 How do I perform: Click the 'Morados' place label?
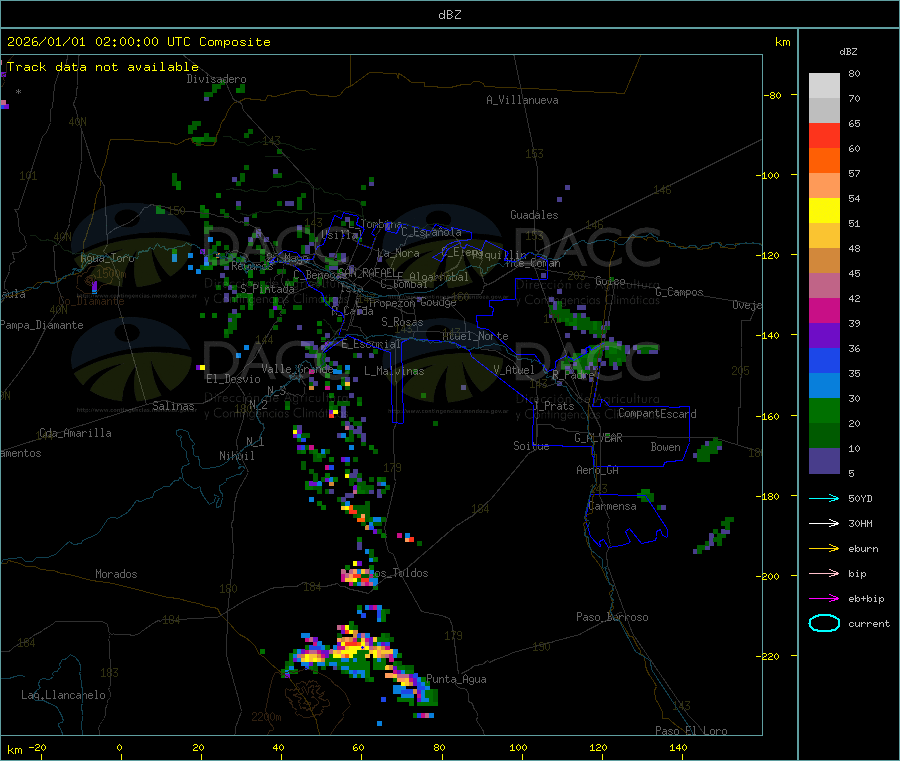116,574
